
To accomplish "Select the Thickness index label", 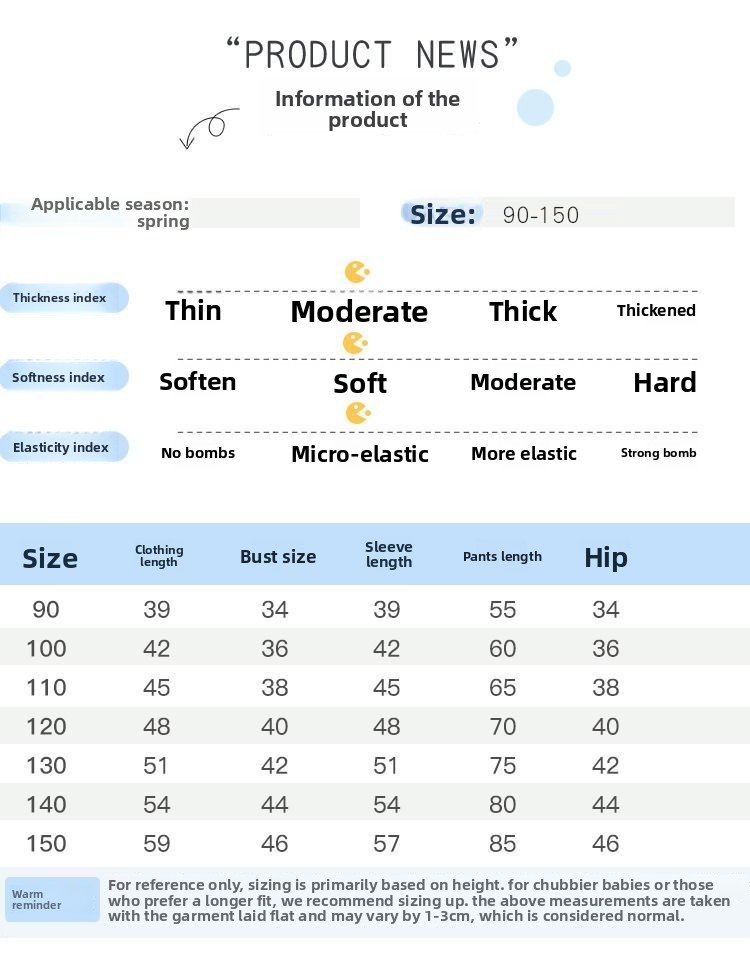I will click(x=61, y=298).
